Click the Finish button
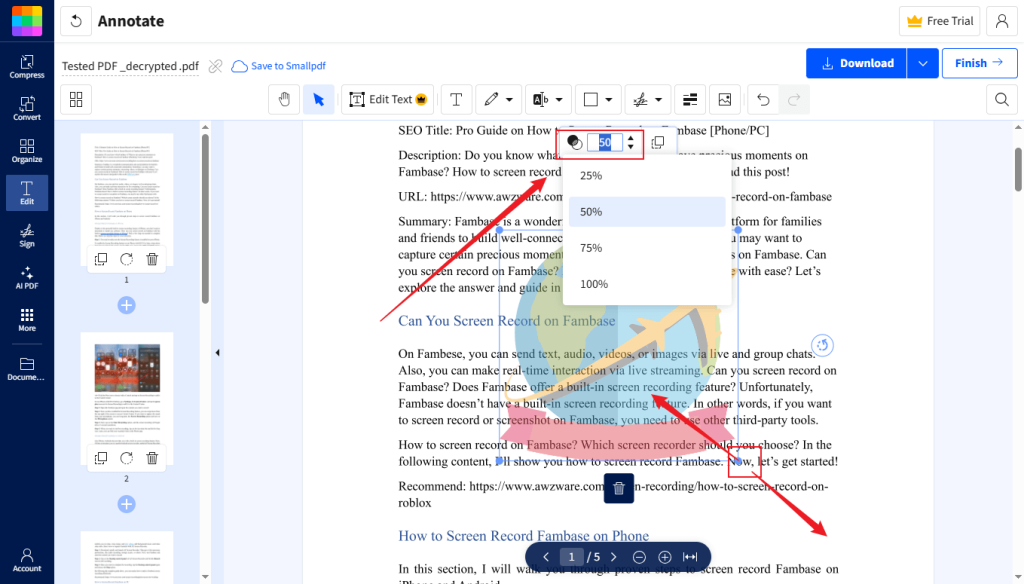Viewport: 1024px width, 584px height. 978,63
